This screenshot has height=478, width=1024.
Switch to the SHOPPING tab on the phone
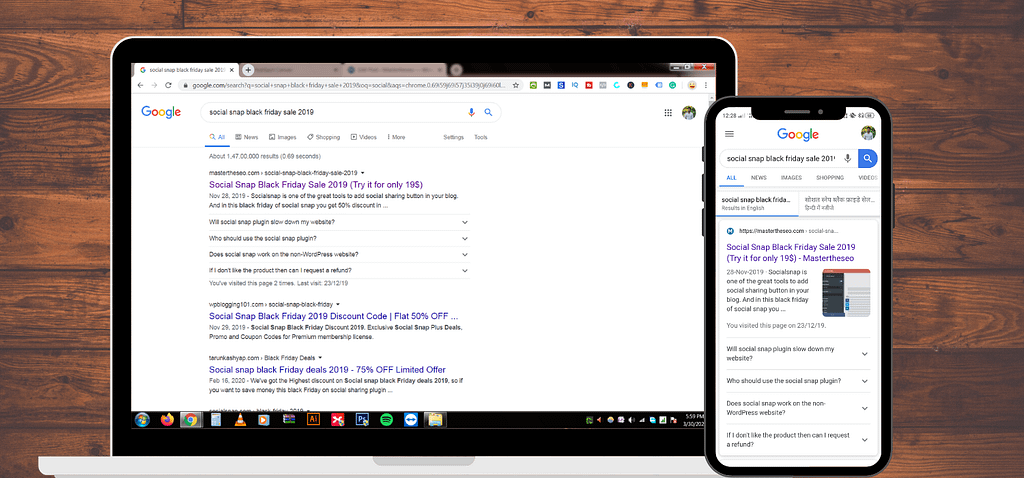point(829,178)
